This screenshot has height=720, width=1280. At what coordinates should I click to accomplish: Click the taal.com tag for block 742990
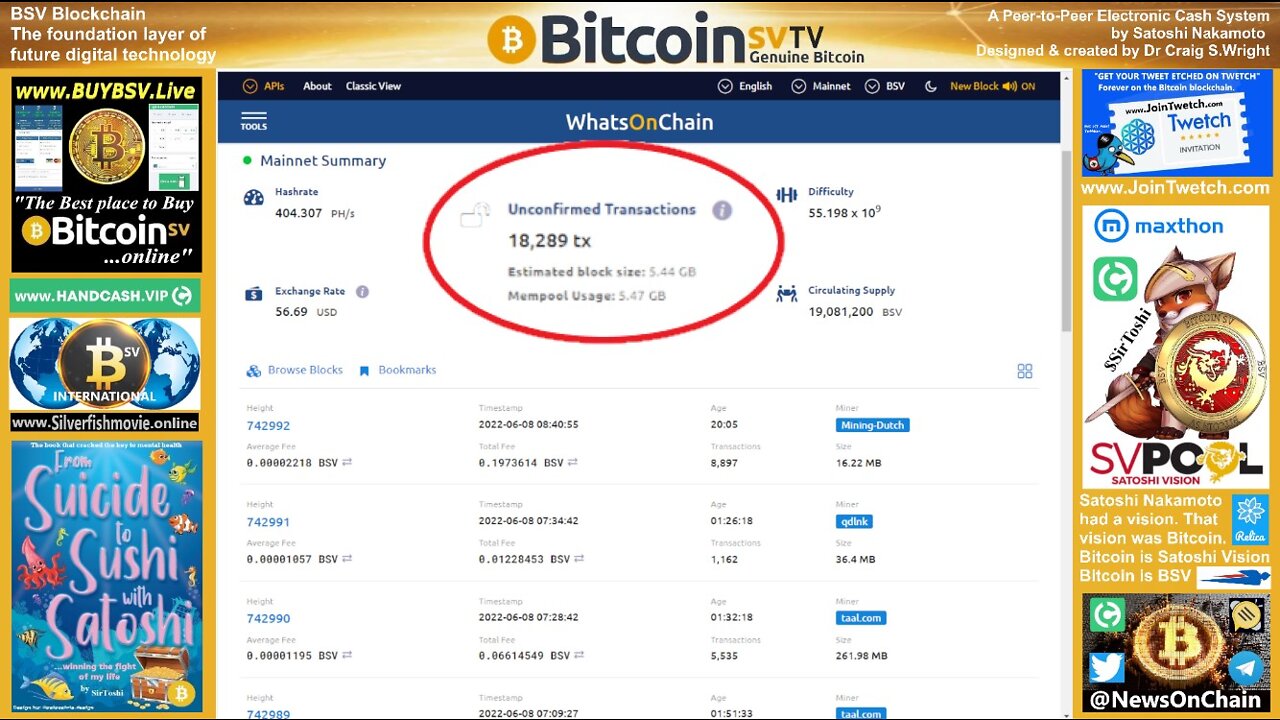(x=861, y=618)
